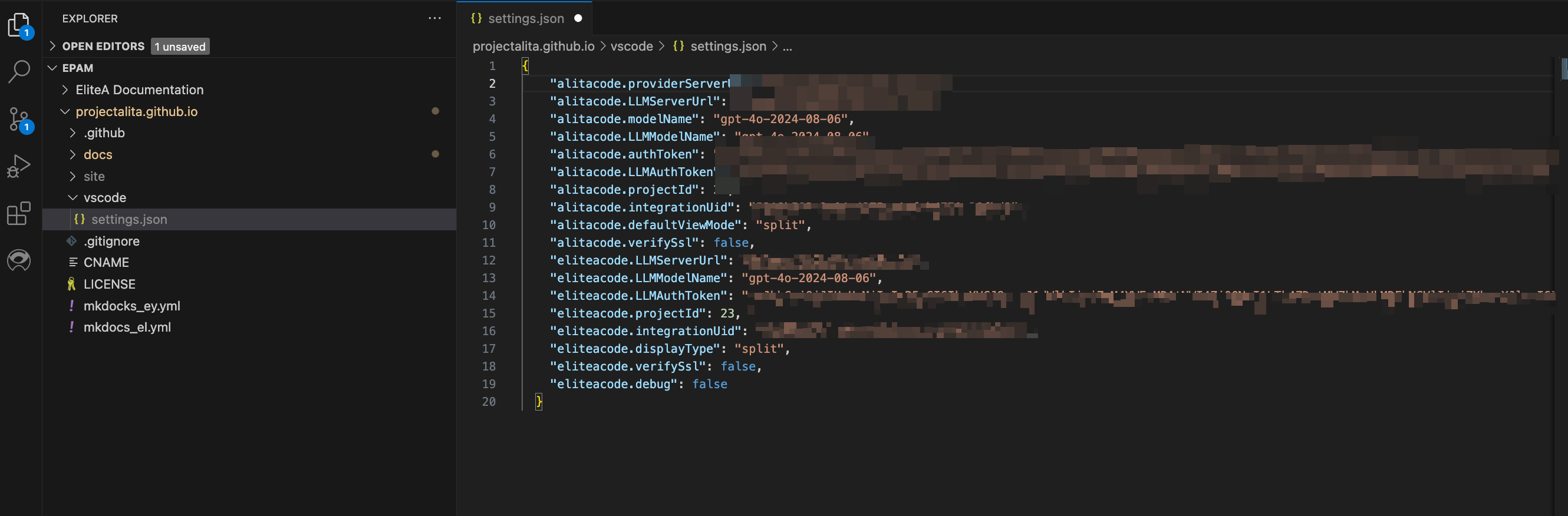This screenshot has height=516, width=1568.
Task: Open Run and Debug view icon
Action: [x=19, y=166]
